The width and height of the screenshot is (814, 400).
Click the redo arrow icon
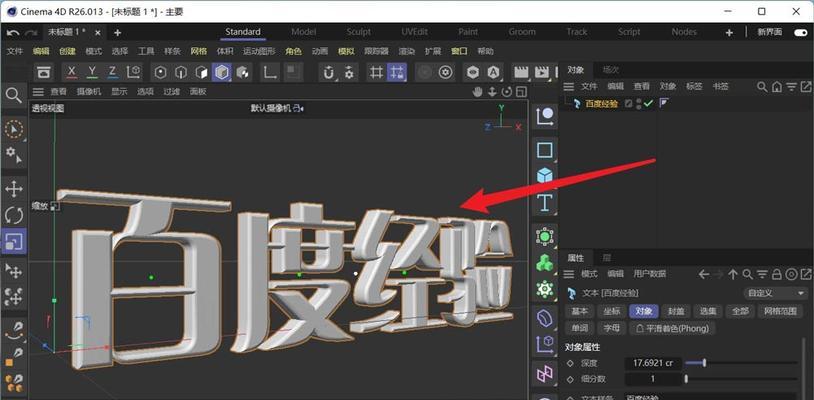31,33
